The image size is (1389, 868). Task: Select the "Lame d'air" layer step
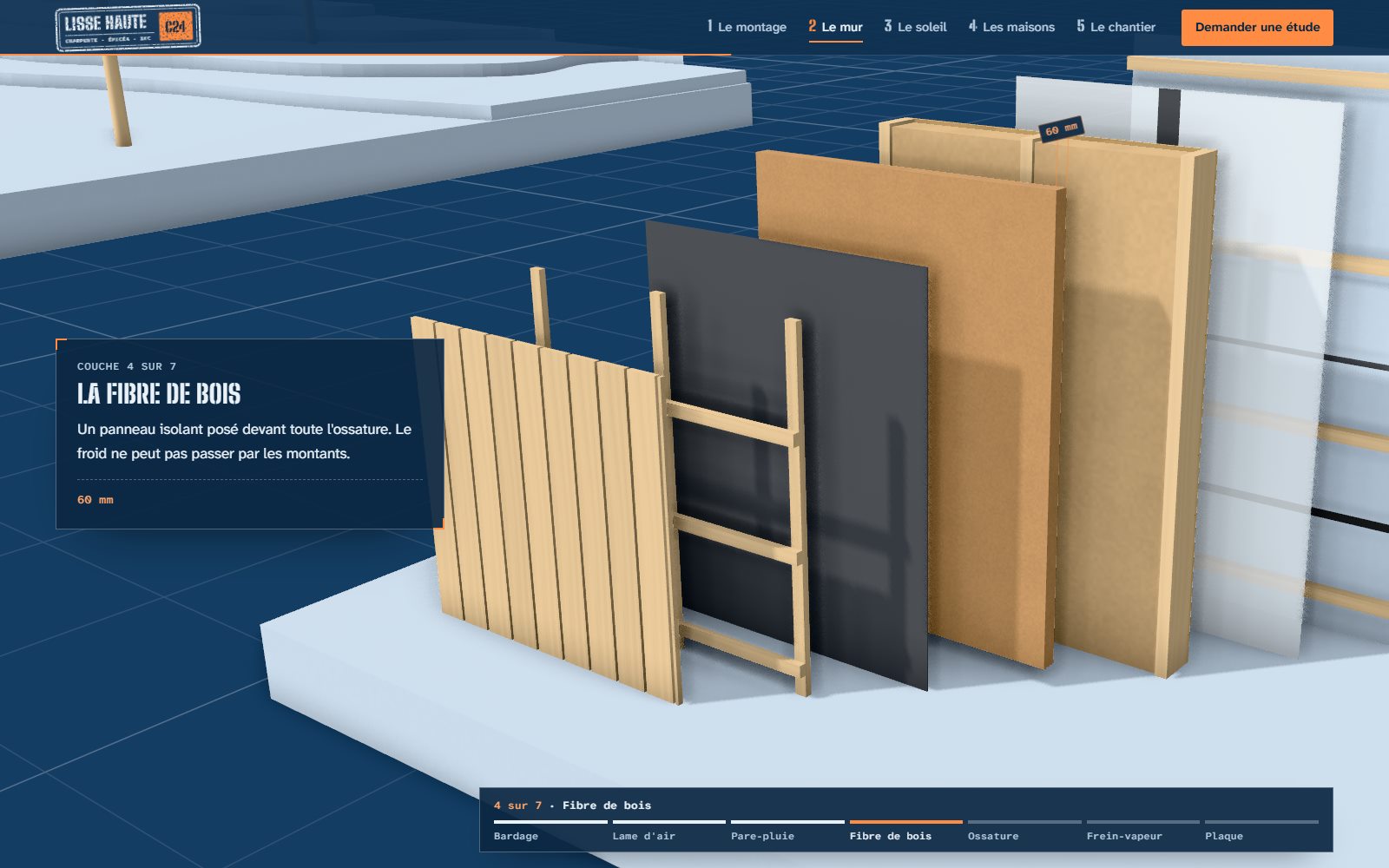tap(668, 831)
